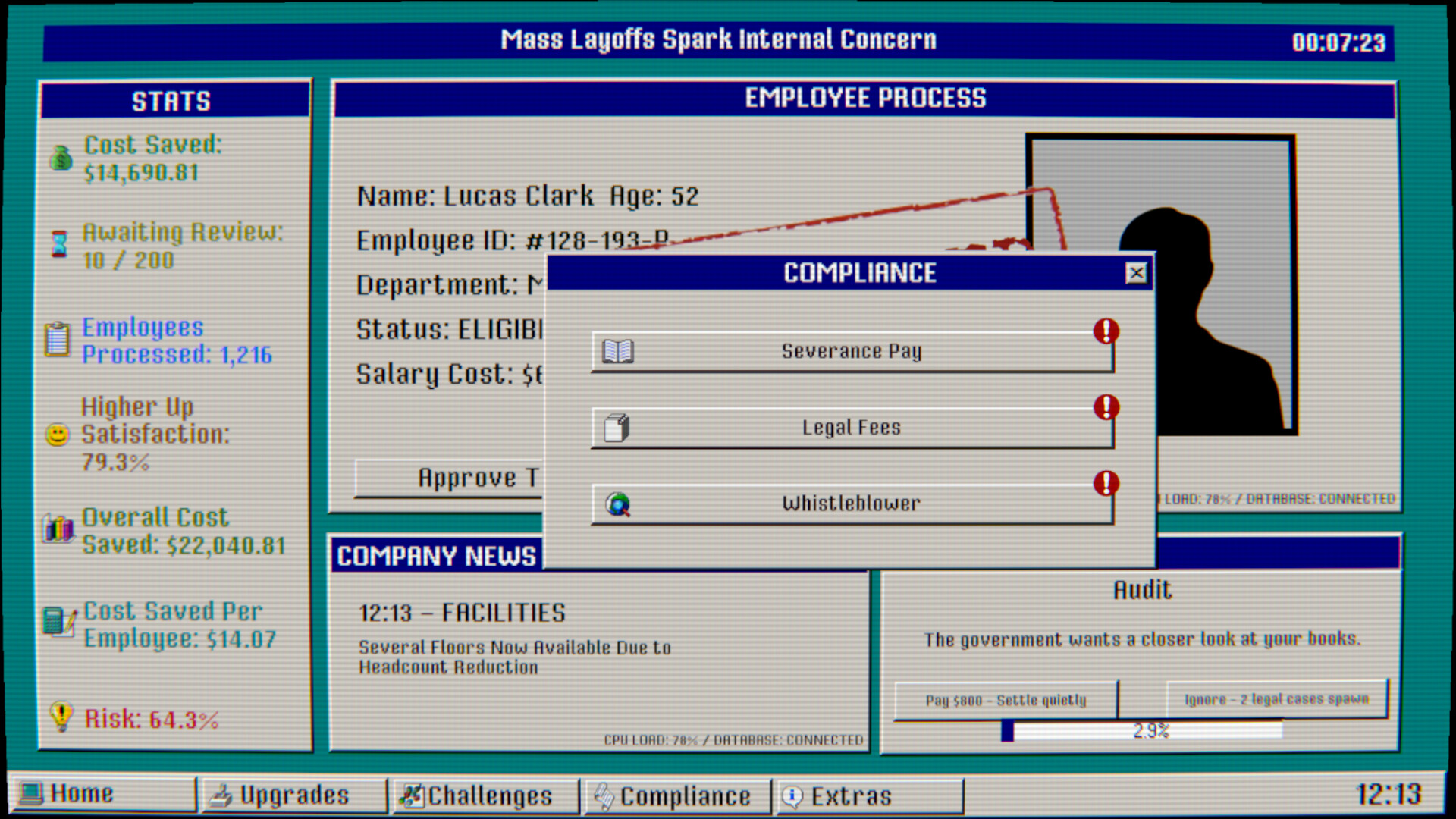1456x819 pixels.
Task: Click the red alert badge on Legal Fees
Action: coord(1106,407)
